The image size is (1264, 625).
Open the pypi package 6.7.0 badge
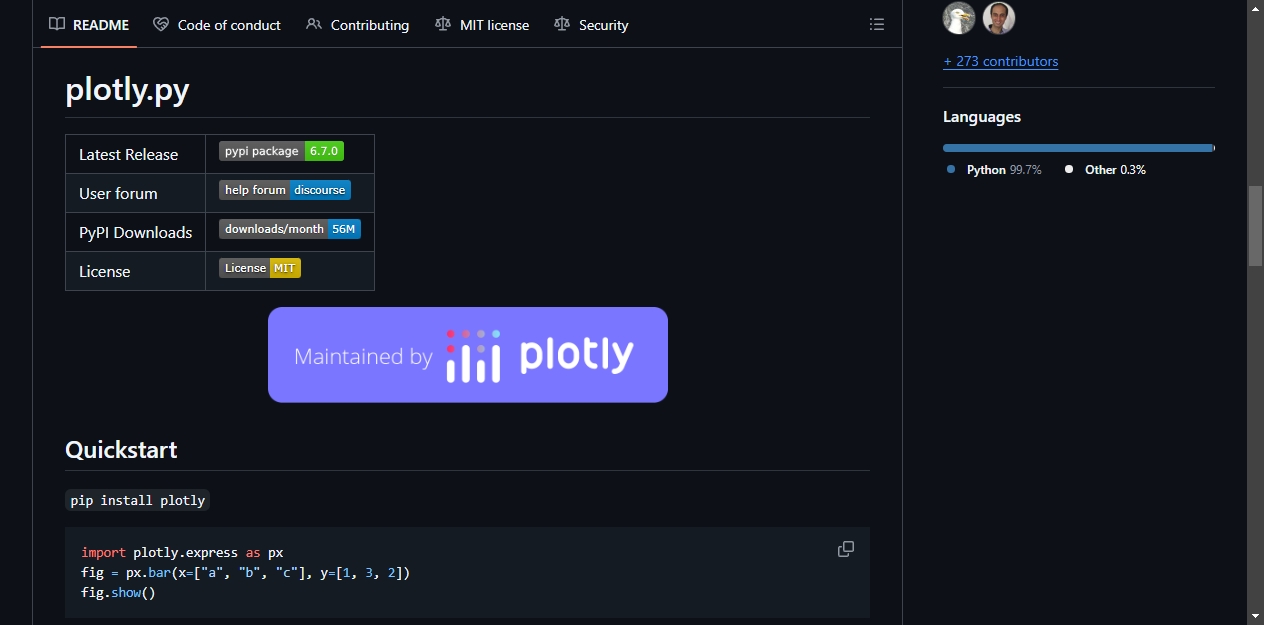[x=282, y=151]
